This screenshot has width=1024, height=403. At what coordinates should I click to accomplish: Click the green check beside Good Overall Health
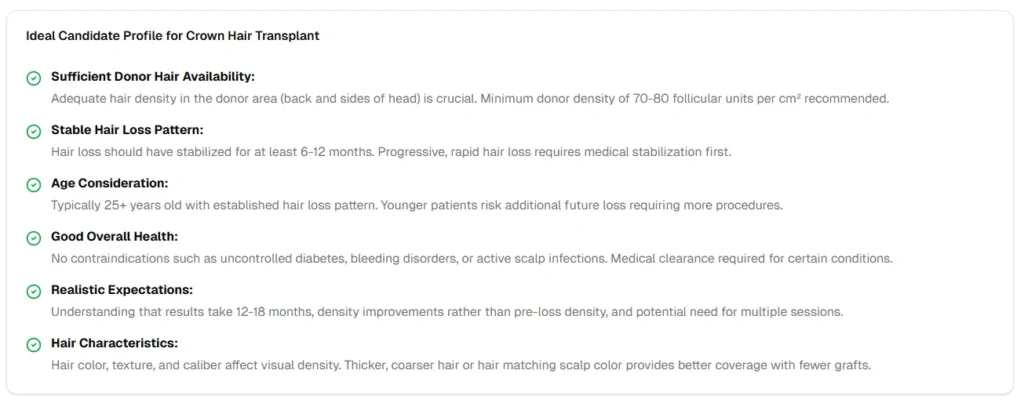[x=33, y=238]
